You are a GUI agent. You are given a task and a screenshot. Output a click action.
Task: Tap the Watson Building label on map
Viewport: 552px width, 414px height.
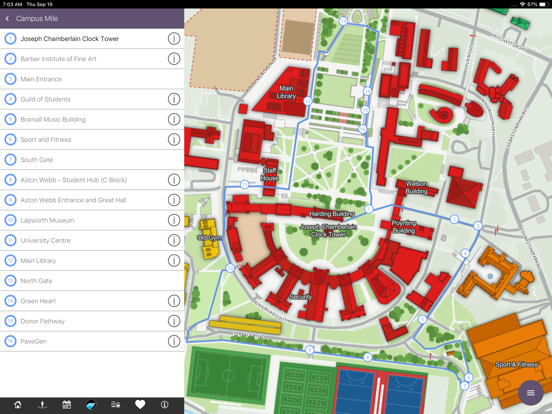416,188
